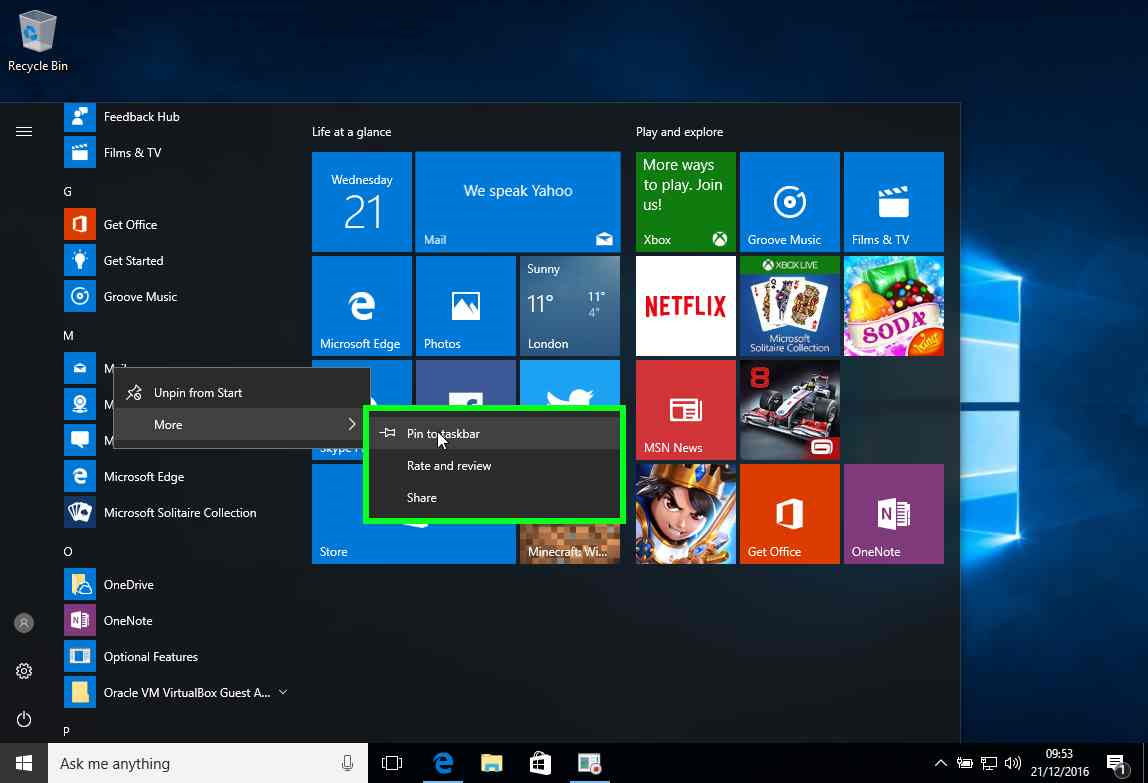1148x783 pixels.
Task: Choose Unpin from Start
Action: (242, 393)
